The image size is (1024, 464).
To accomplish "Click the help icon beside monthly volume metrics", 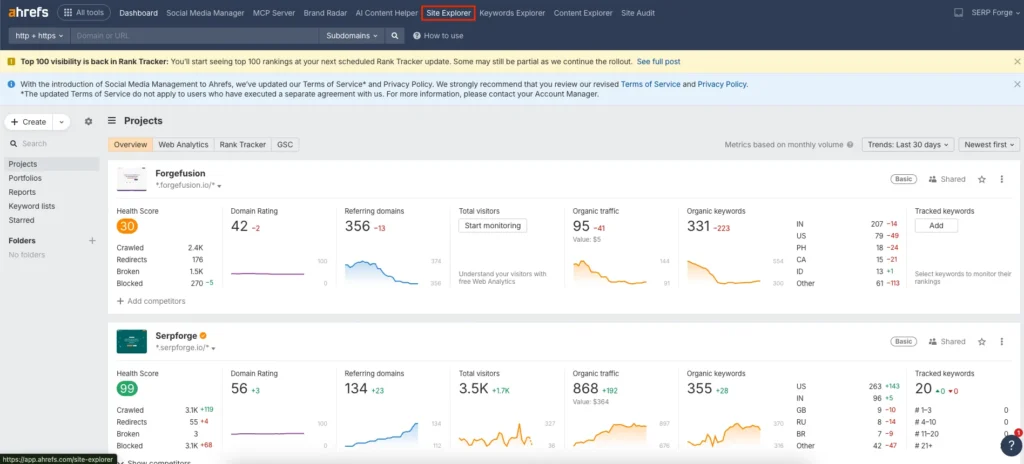I will click(x=850, y=144).
